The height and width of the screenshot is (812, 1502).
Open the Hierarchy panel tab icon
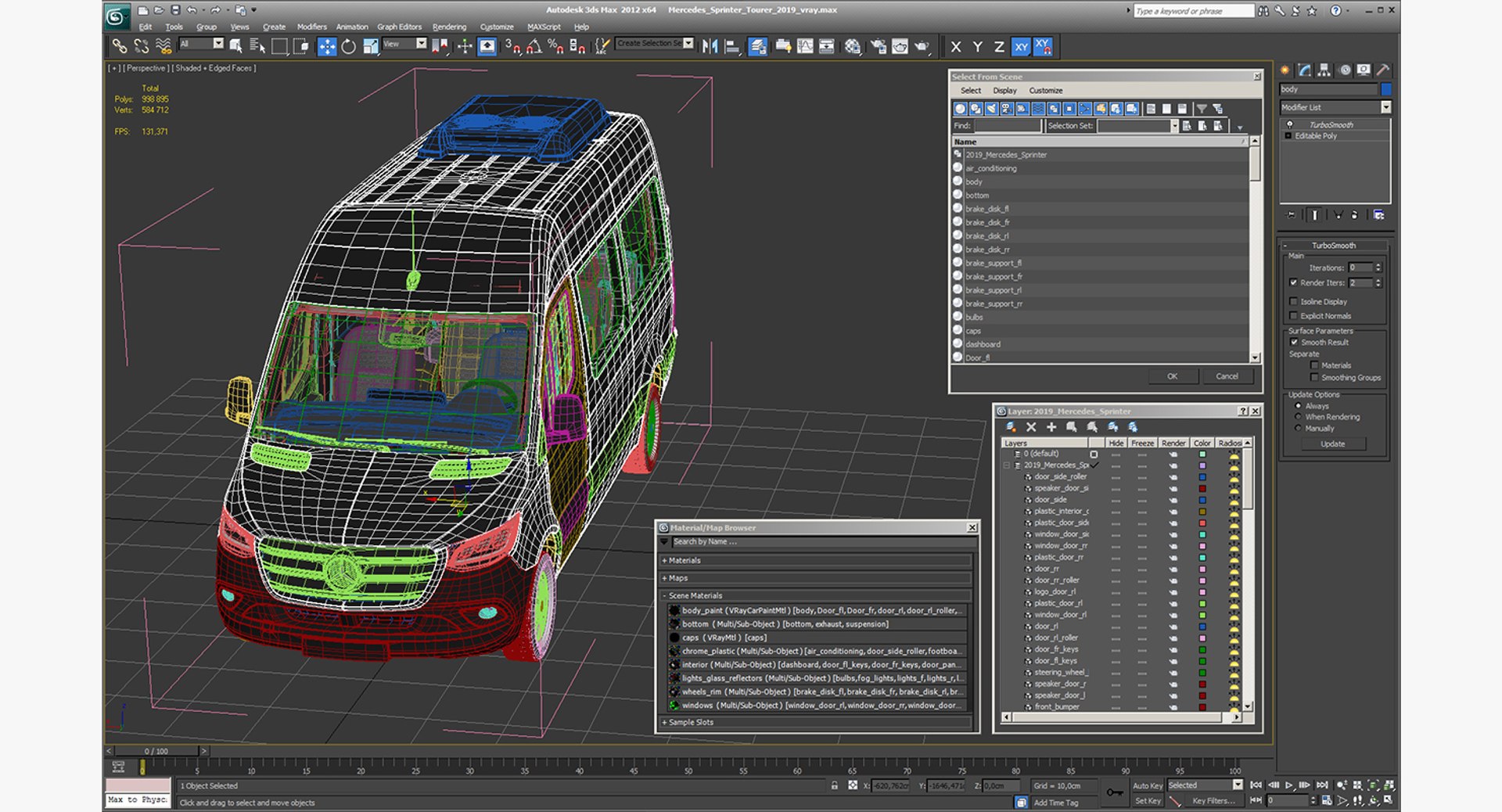pyautogui.click(x=1324, y=70)
